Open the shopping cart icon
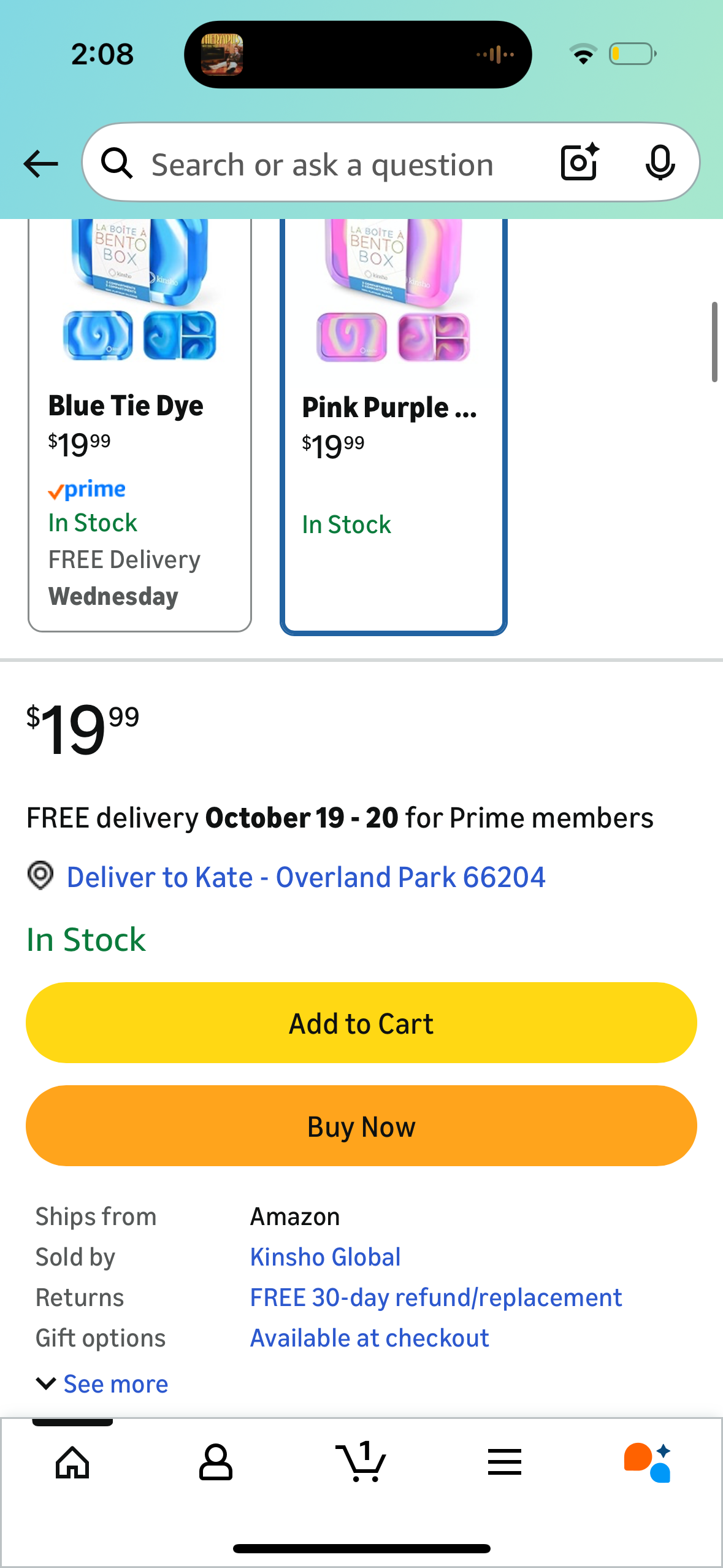723x1568 pixels. 361,1462
